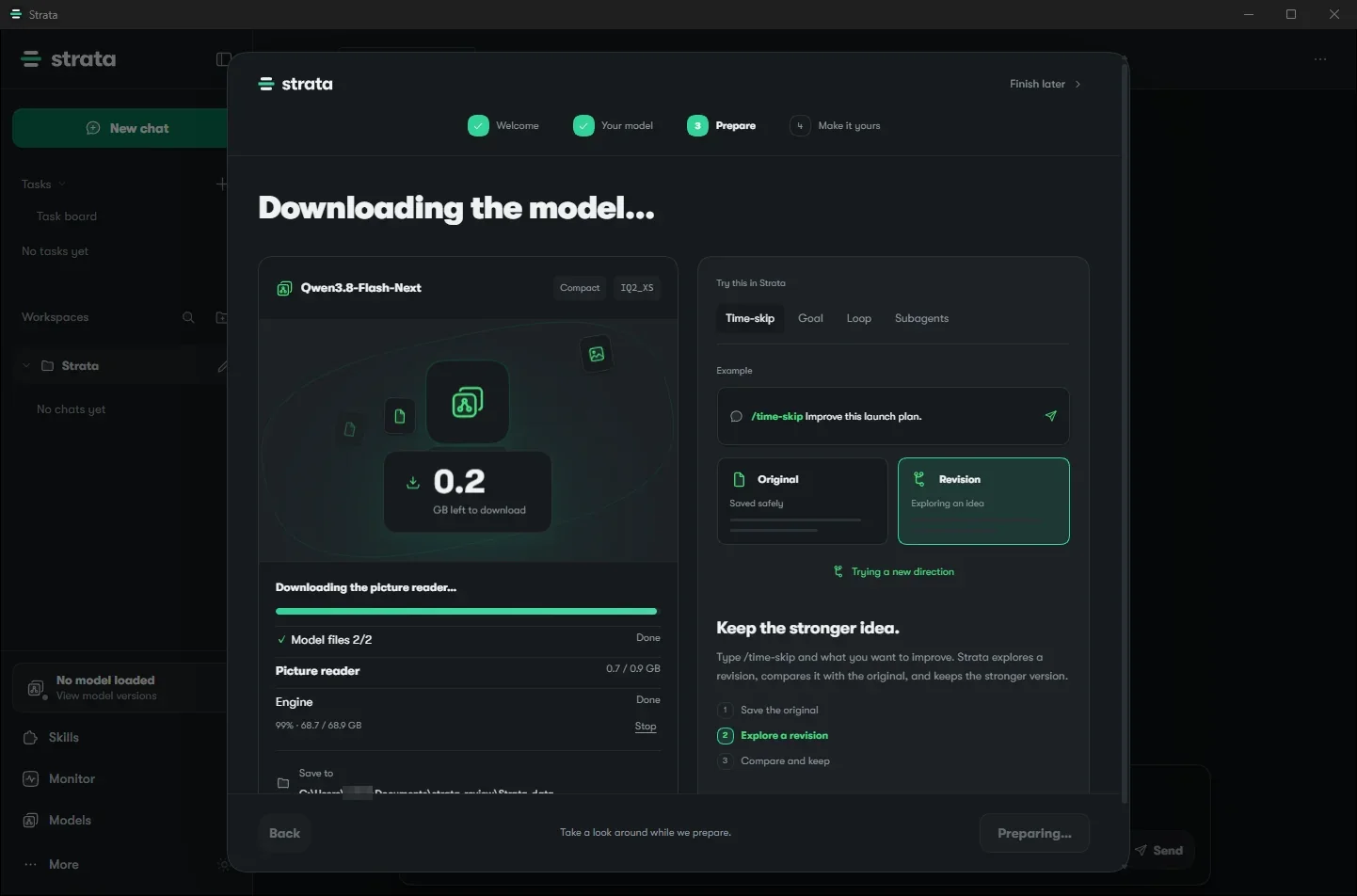Stop the Engine download

tap(646, 727)
